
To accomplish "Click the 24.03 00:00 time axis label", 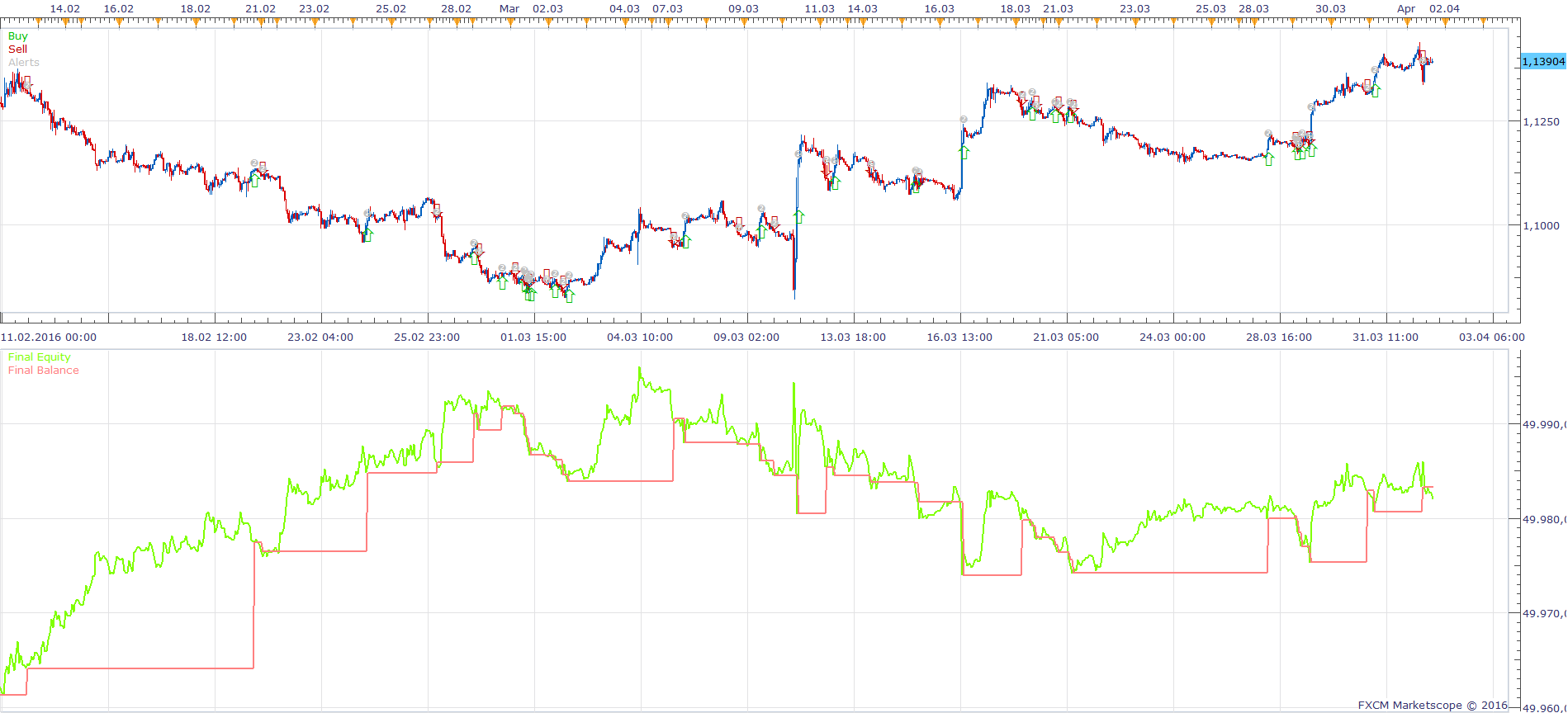I will [1172, 338].
